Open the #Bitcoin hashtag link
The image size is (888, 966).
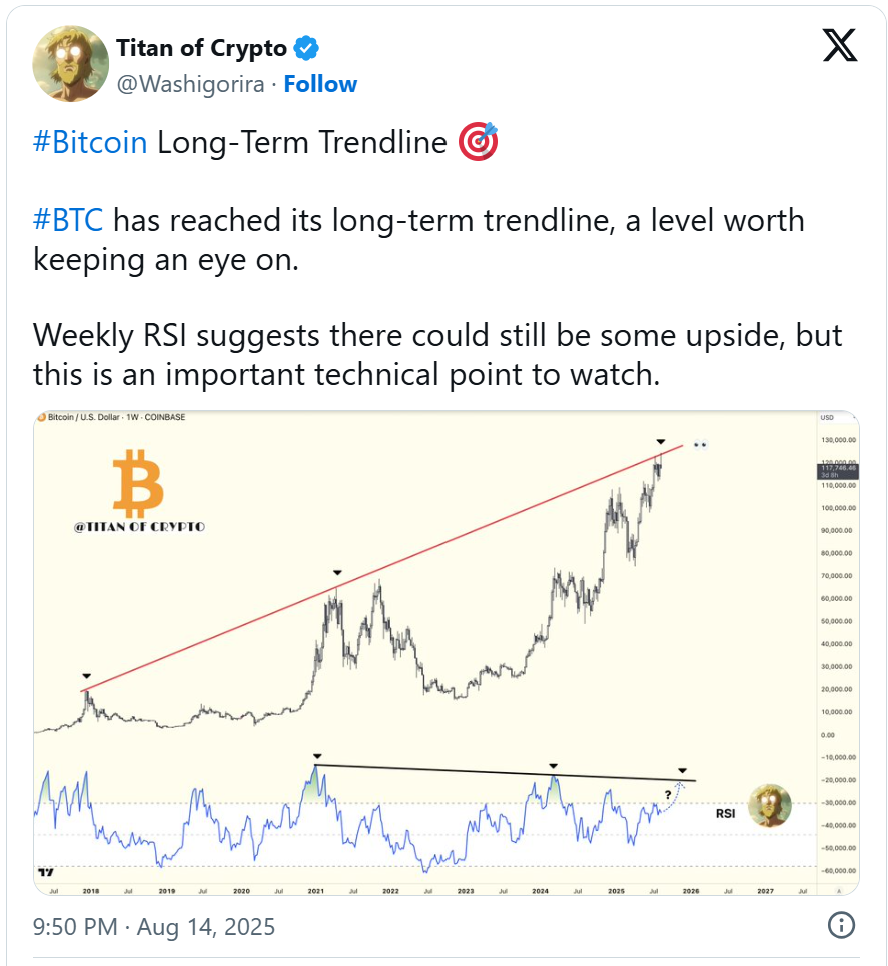tap(90, 142)
